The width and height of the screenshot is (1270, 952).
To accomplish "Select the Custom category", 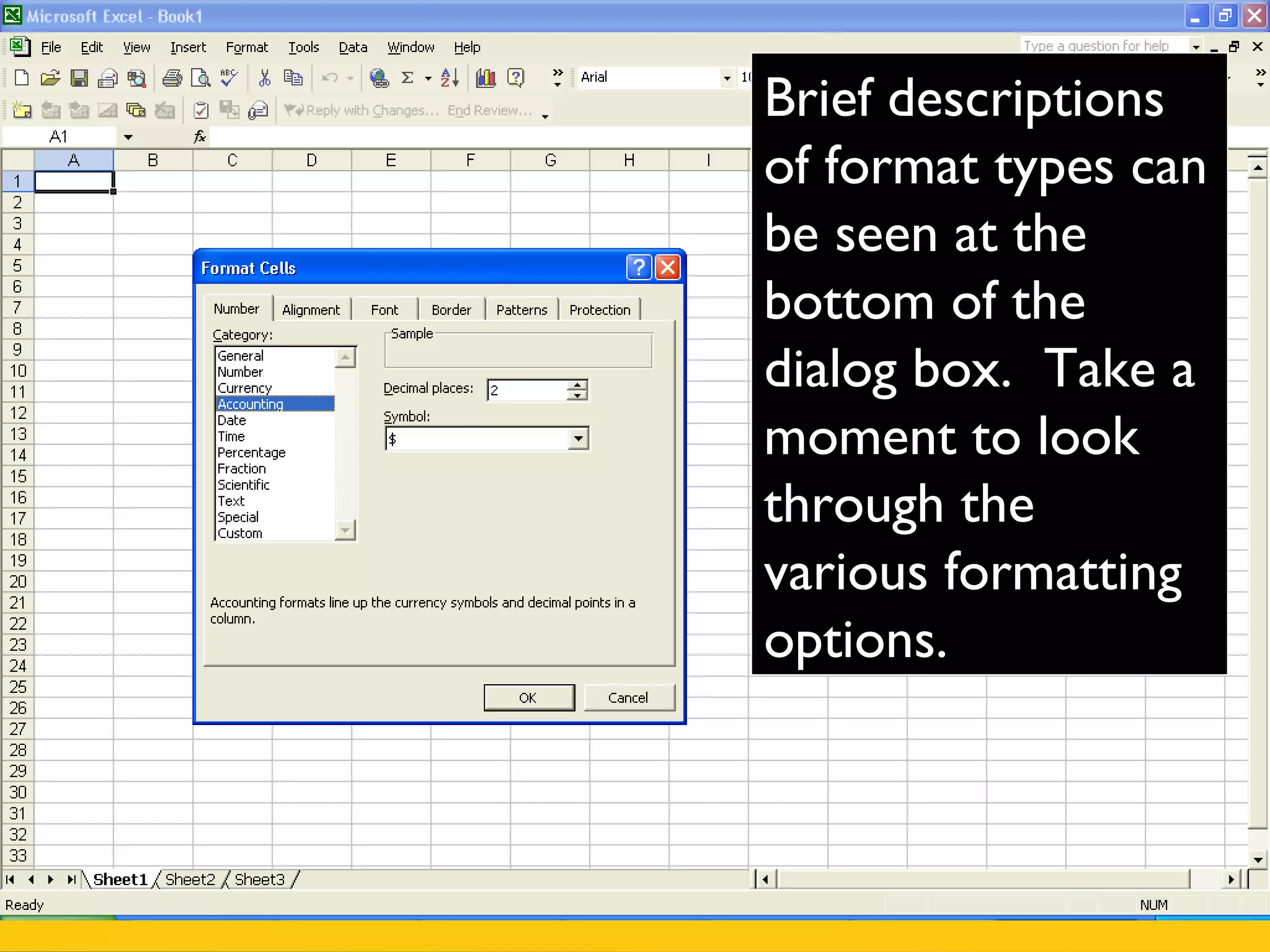I will (275, 533).
